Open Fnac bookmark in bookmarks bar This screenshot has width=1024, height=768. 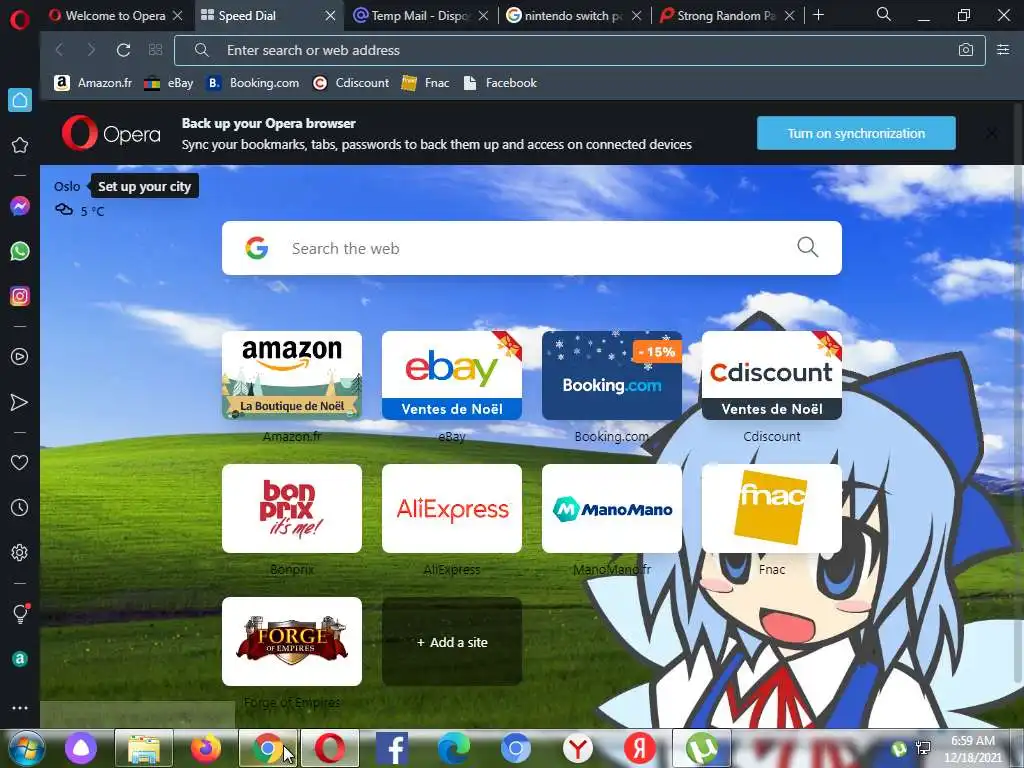click(x=425, y=83)
